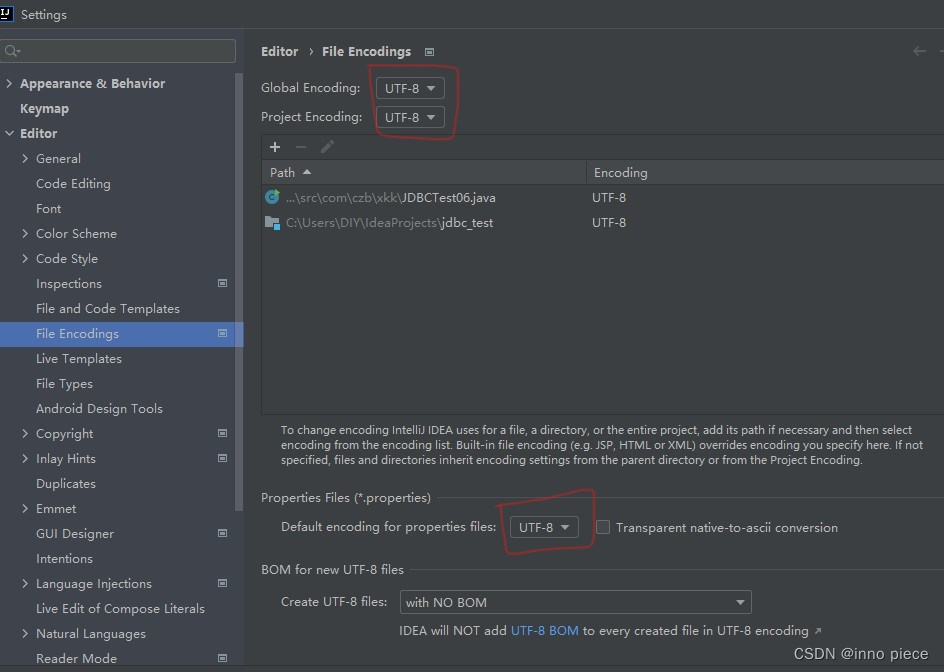Viewport: 944px width, 672px height.
Task: Select Live Templates
Action: click(79, 358)
